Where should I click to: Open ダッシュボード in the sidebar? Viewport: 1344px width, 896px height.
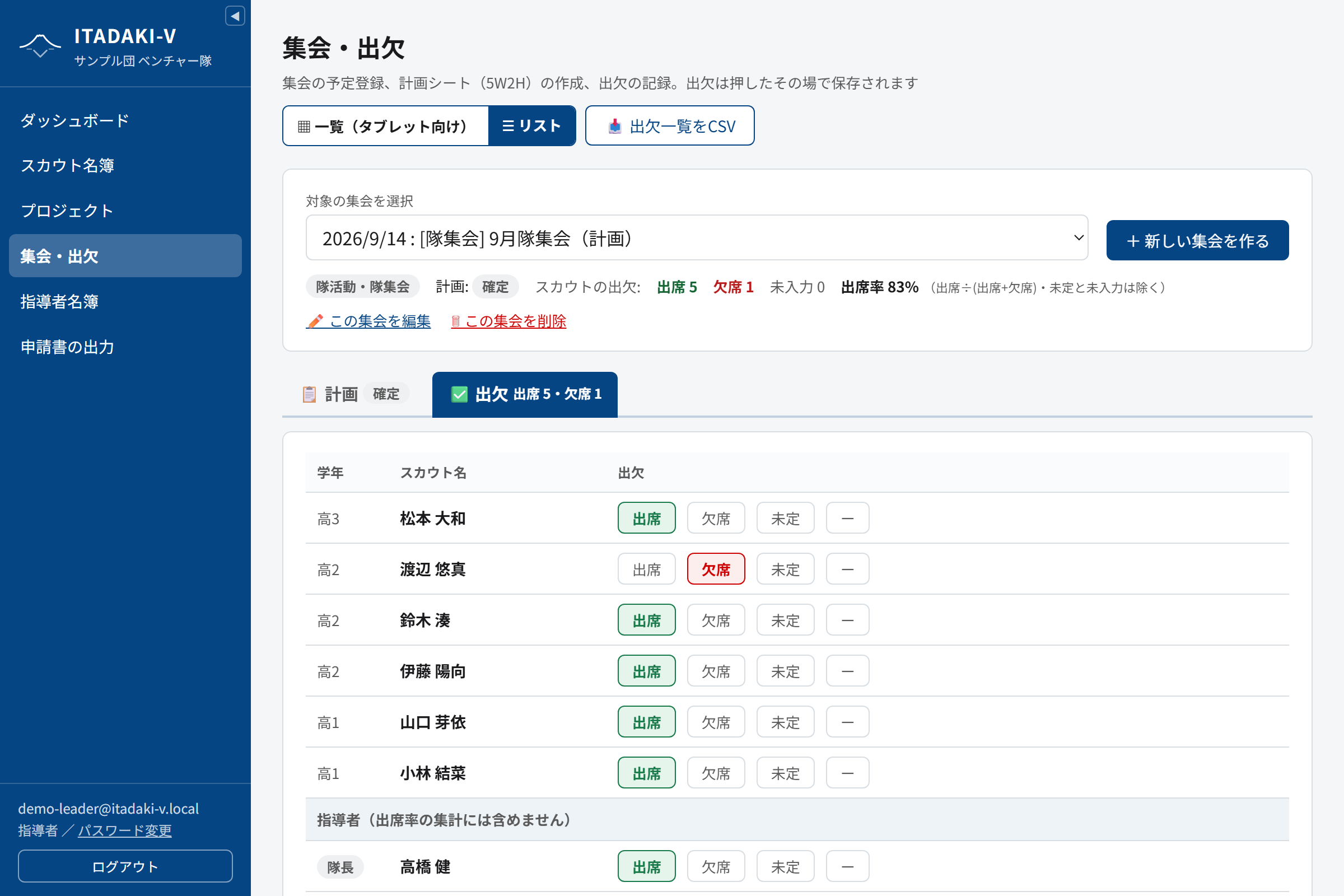pyautogui.click(x=125, y=120)
